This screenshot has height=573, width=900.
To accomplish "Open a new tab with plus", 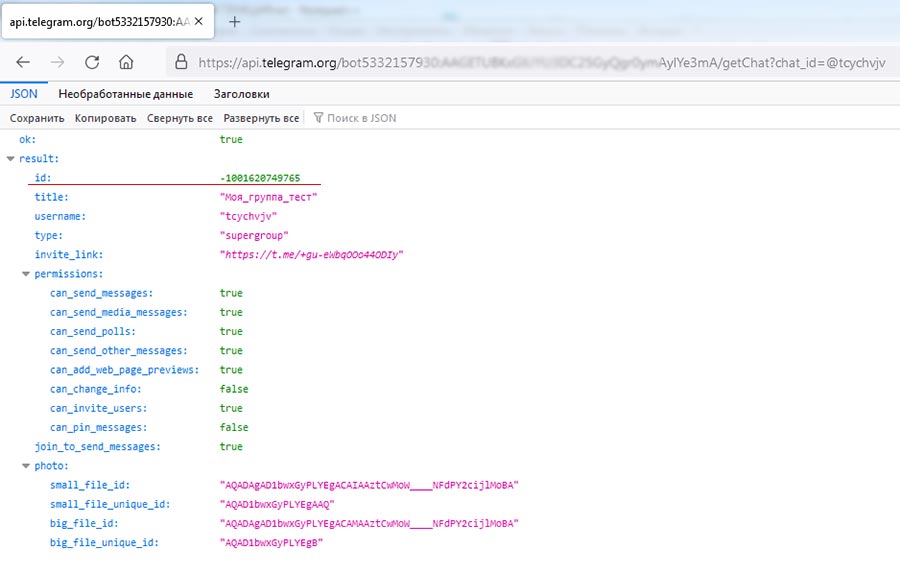I will pos(234,22).
